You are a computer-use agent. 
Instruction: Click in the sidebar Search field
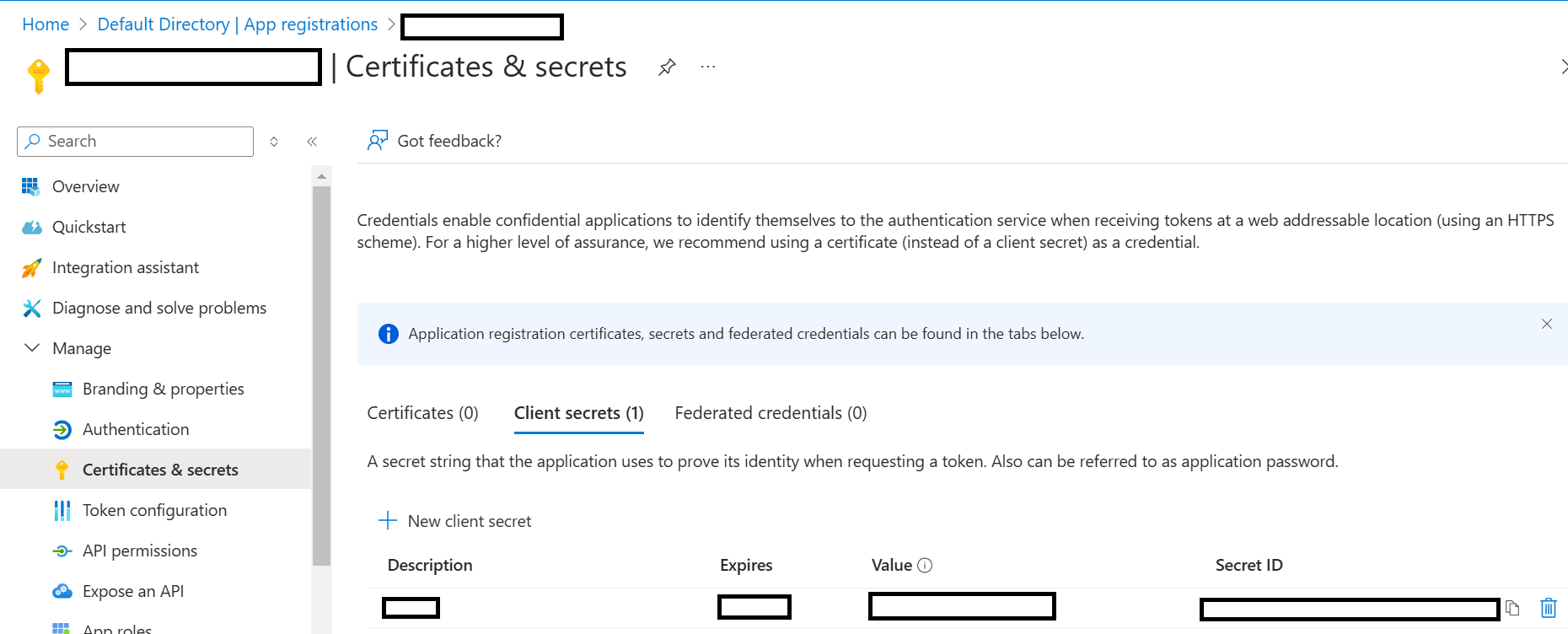tap(135, 142)
